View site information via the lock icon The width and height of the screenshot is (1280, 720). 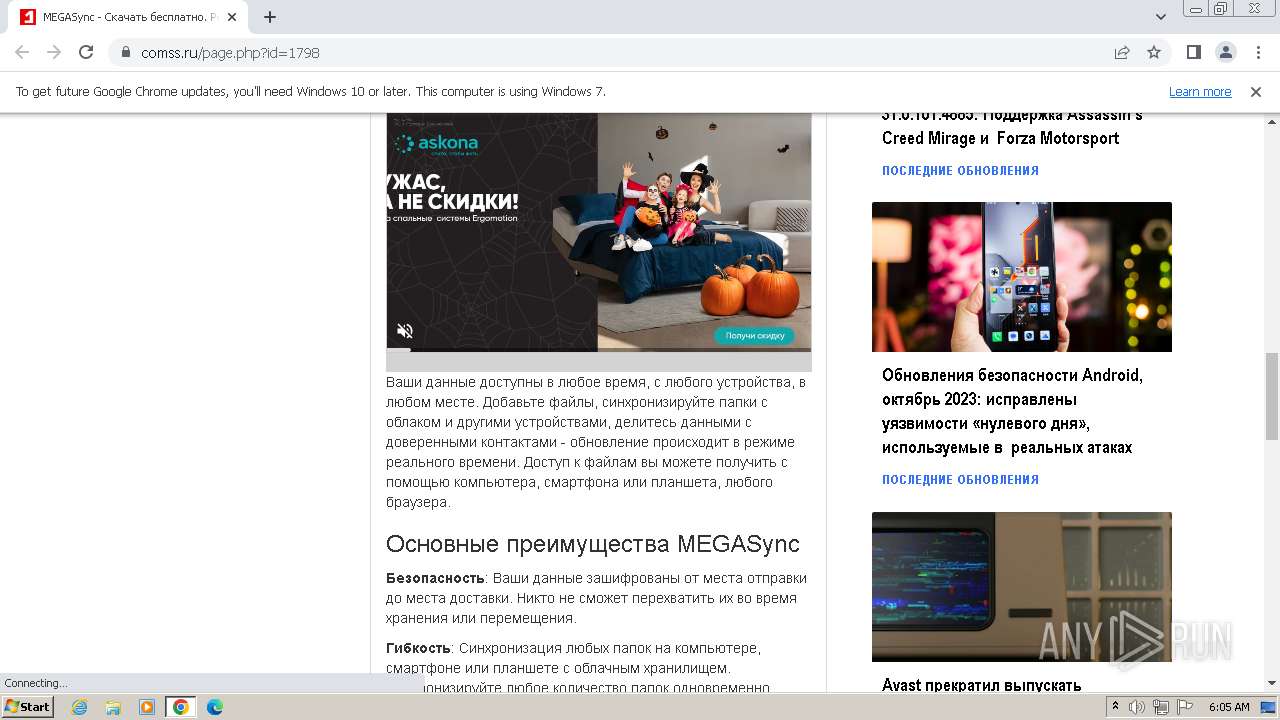(x=125, y=52)
